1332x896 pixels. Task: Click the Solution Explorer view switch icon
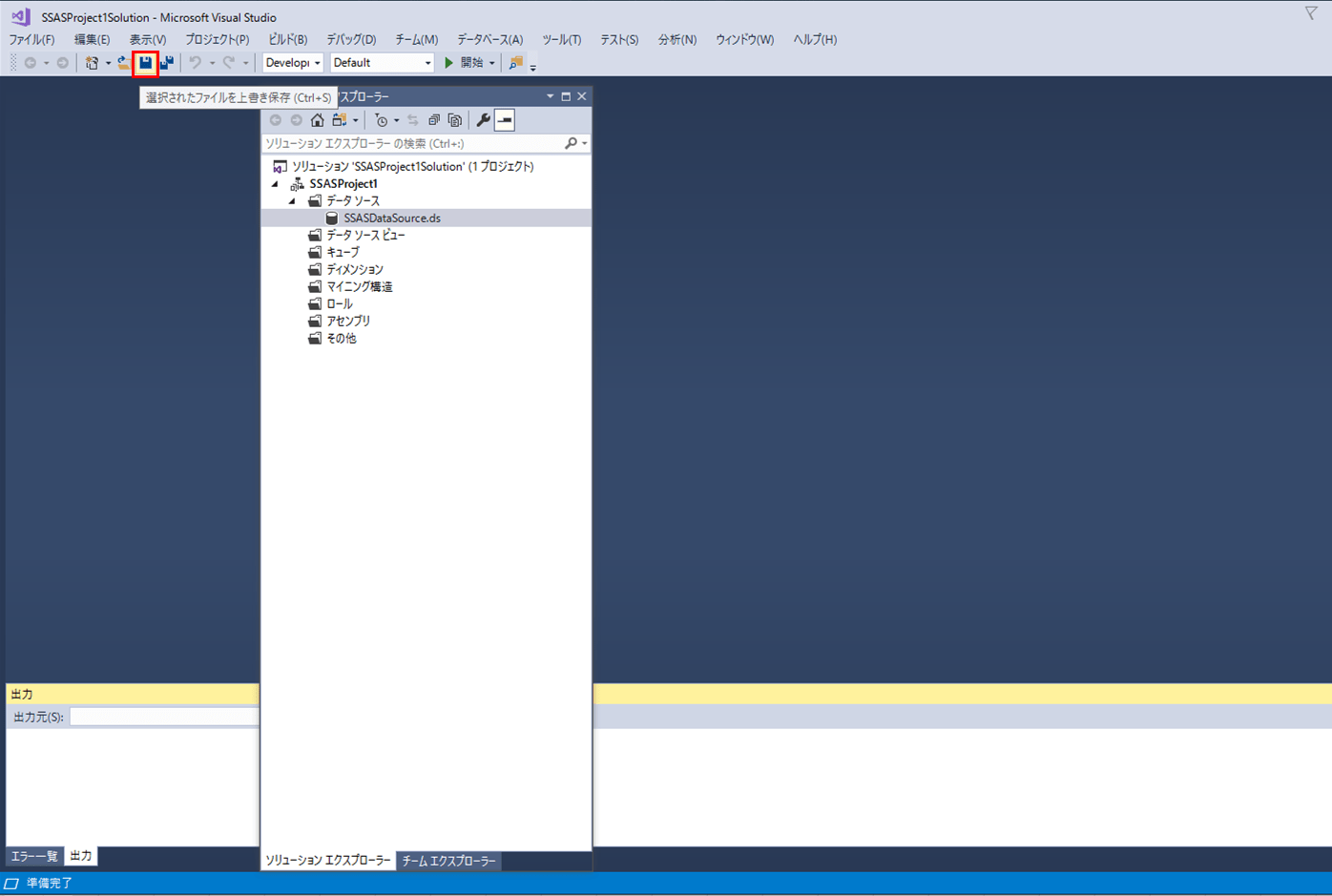click(339, 120)
